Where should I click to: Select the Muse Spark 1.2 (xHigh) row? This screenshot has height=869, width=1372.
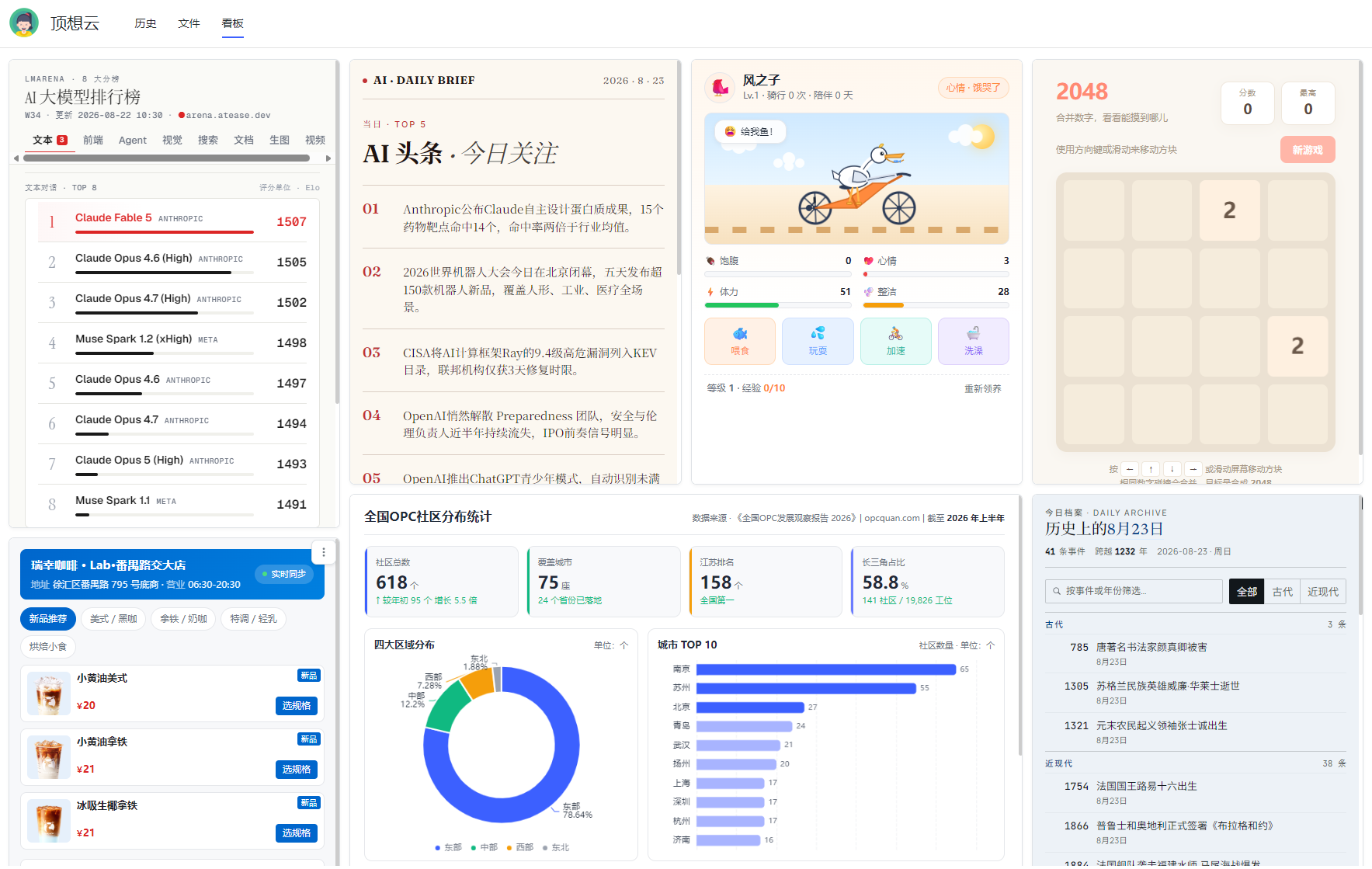[172, 342]
